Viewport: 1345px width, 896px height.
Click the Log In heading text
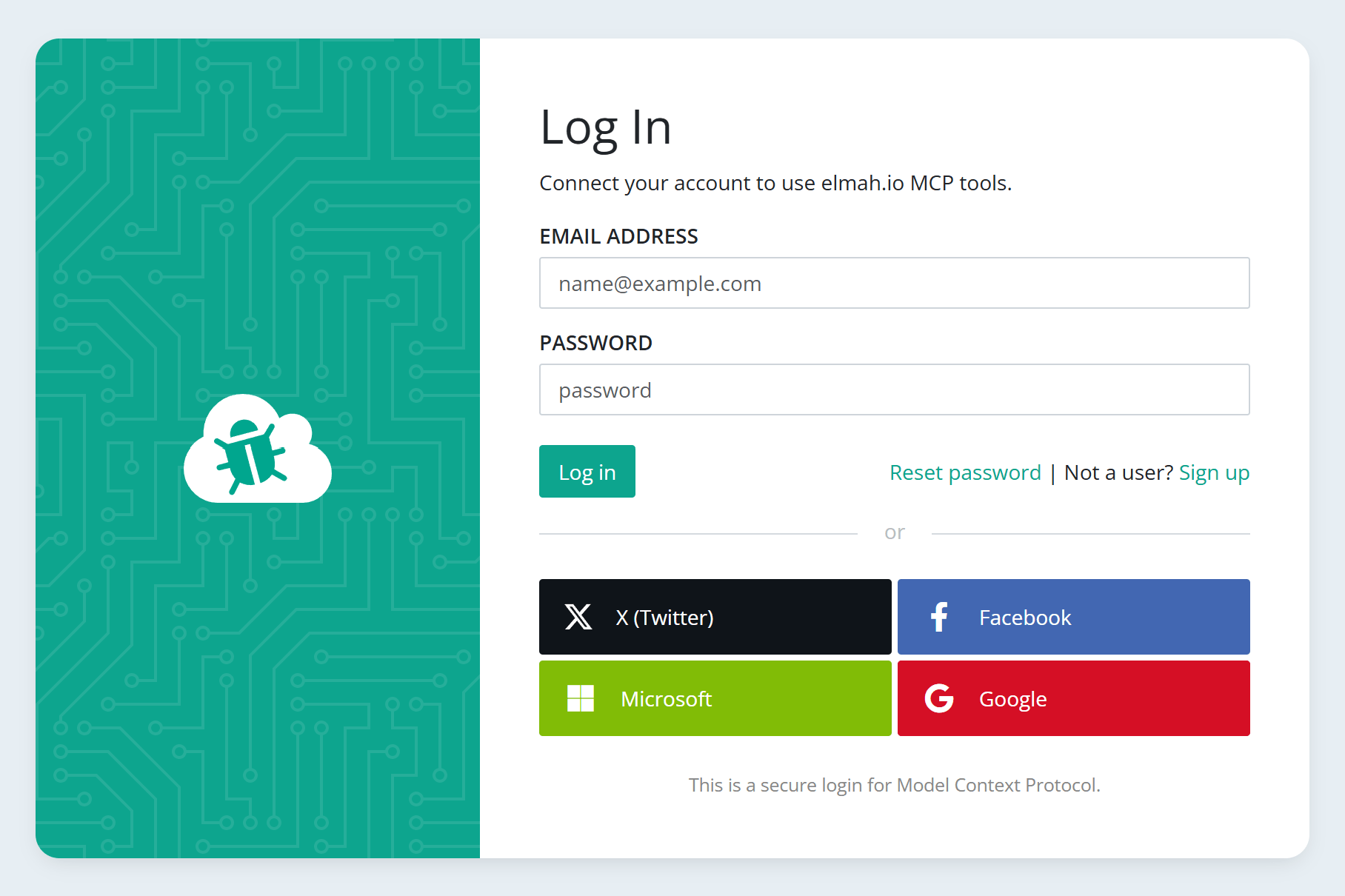[605, 128]
